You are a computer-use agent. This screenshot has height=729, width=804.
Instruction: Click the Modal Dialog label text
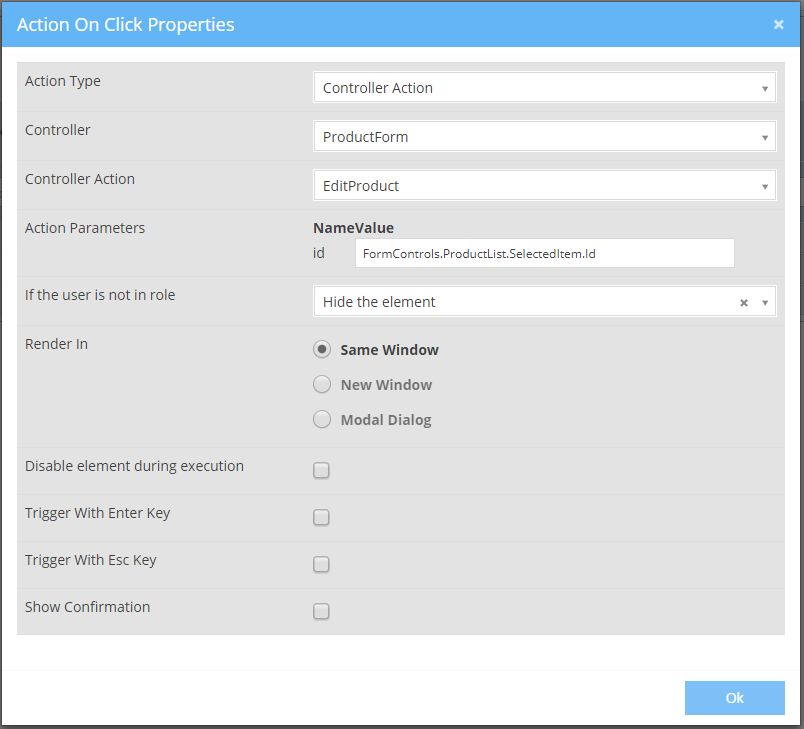tap(386, 420)
